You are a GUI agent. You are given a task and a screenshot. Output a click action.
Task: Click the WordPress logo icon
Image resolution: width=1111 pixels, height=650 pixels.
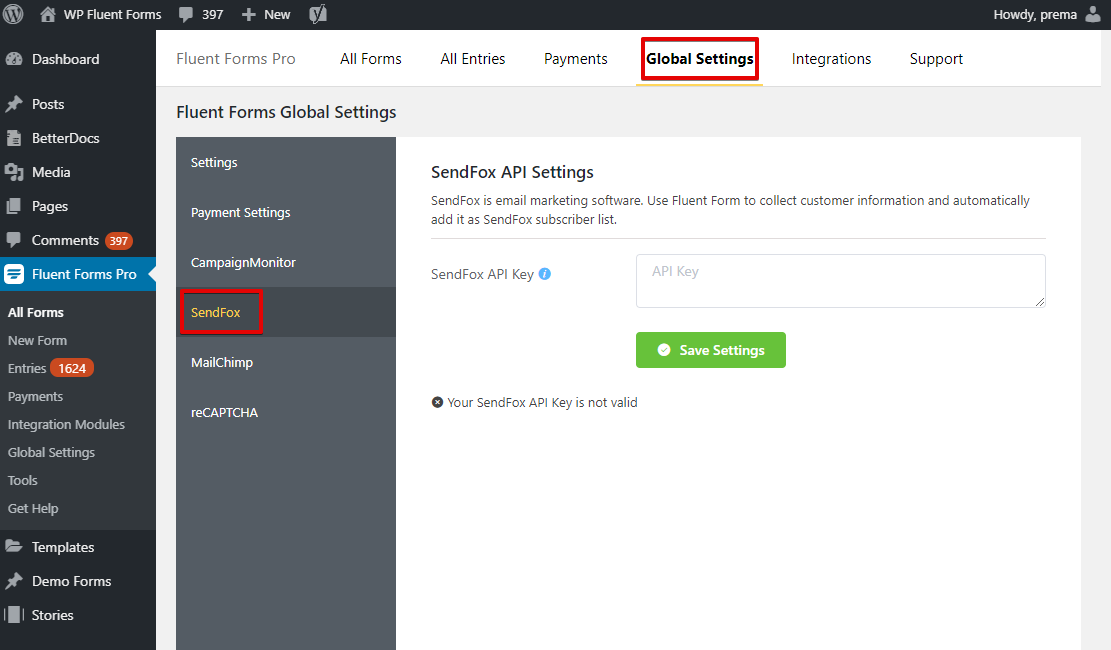[x=13, y=14]
